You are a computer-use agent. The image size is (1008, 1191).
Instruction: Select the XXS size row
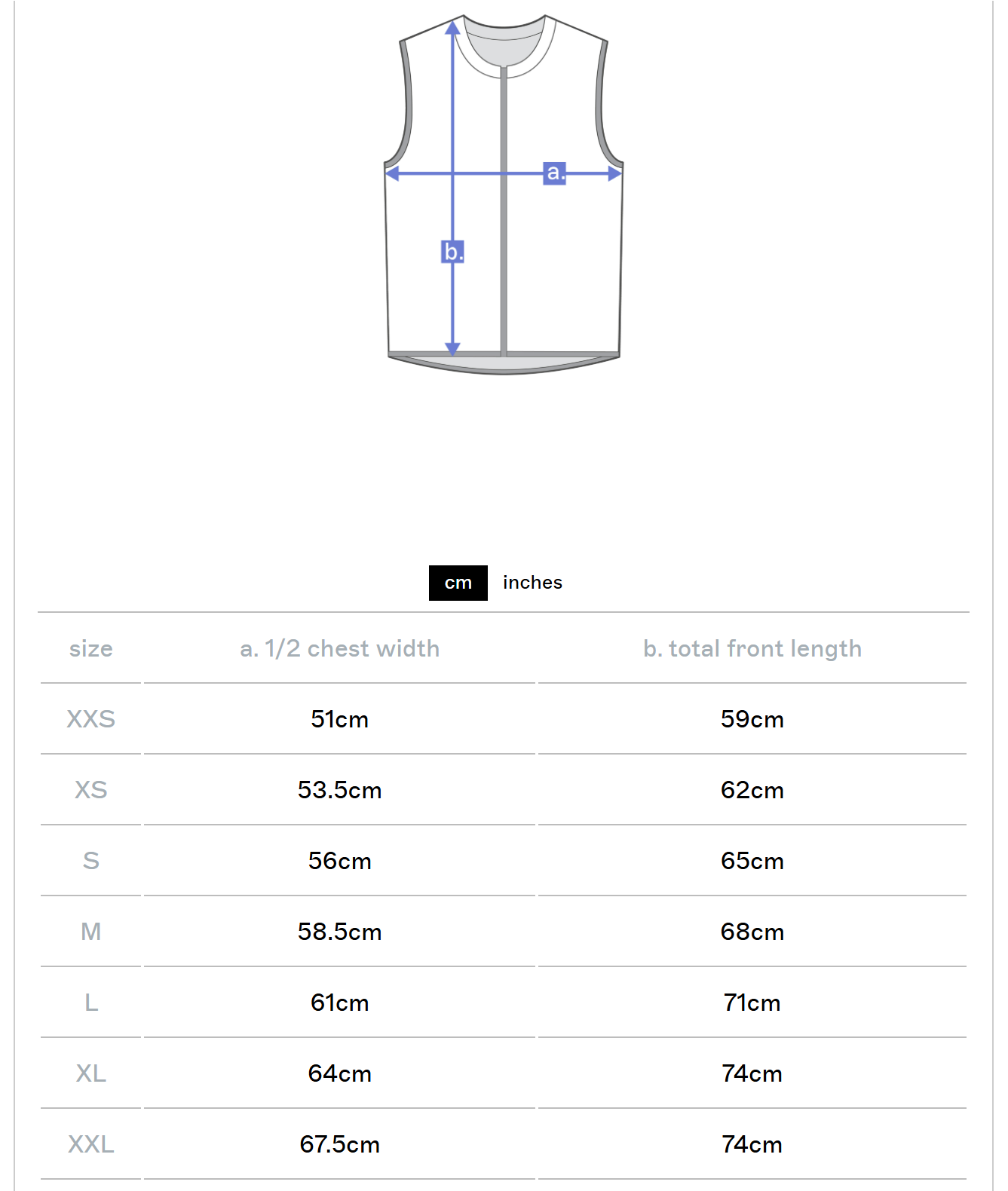tap(91, 719)
